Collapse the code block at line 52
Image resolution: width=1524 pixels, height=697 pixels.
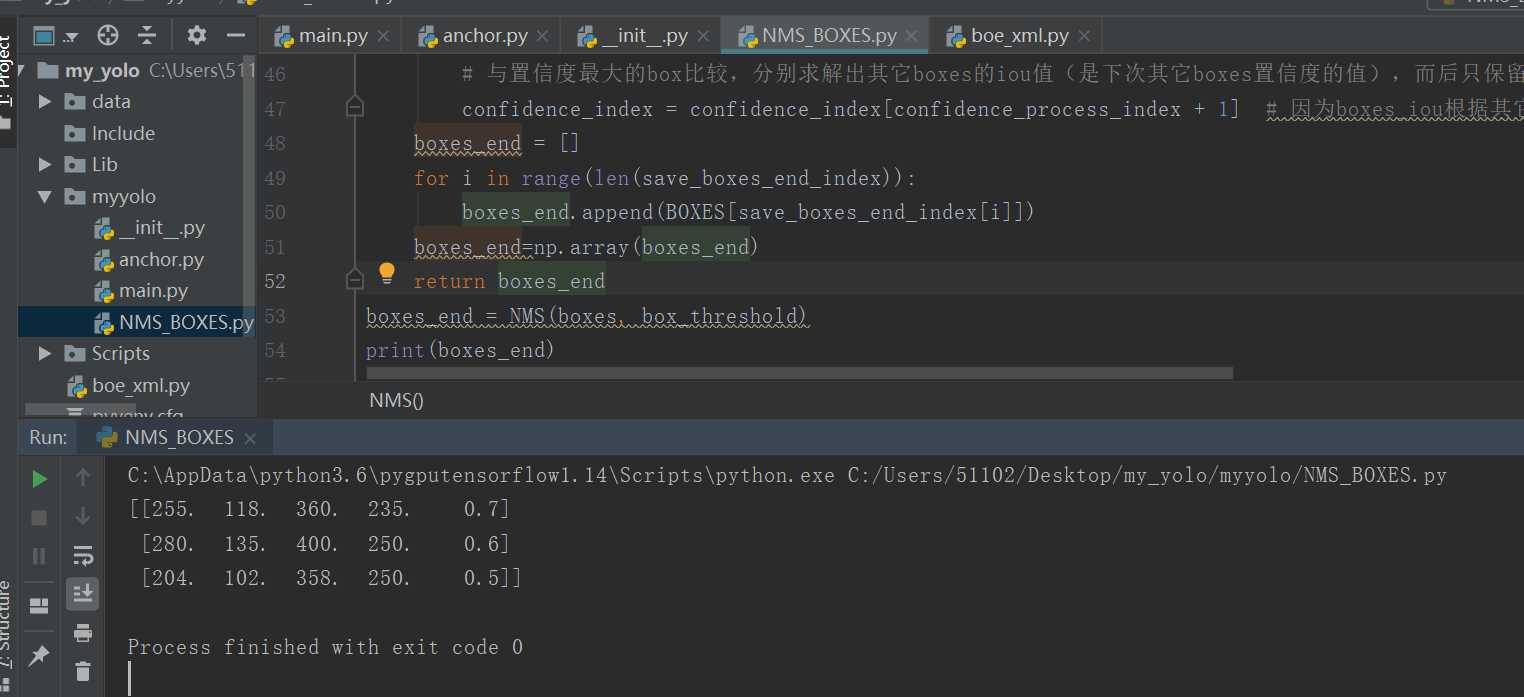point(354,282)
